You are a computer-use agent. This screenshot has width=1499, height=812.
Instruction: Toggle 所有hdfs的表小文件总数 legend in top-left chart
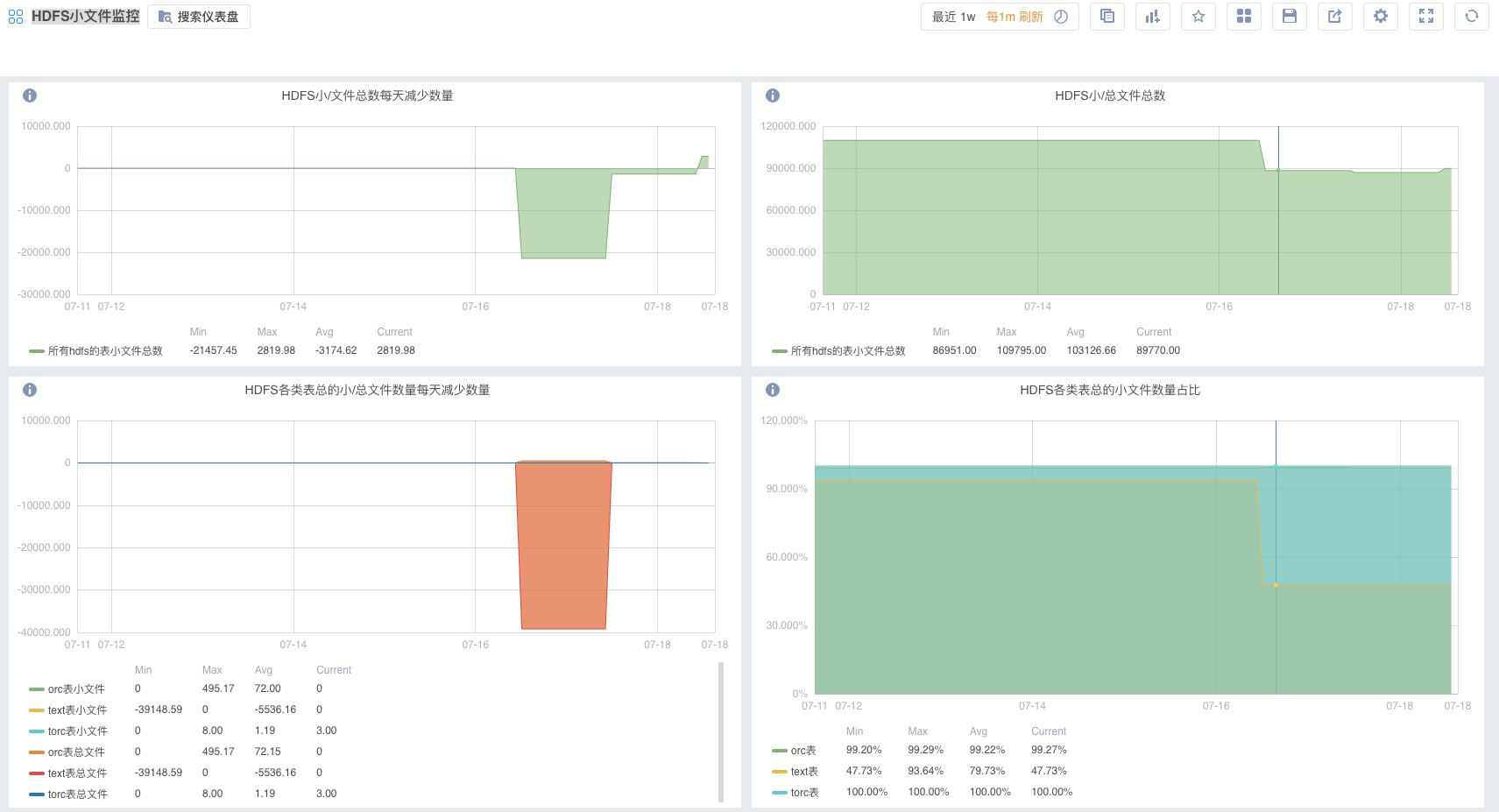pyautogui.click(x=105, y=351)
